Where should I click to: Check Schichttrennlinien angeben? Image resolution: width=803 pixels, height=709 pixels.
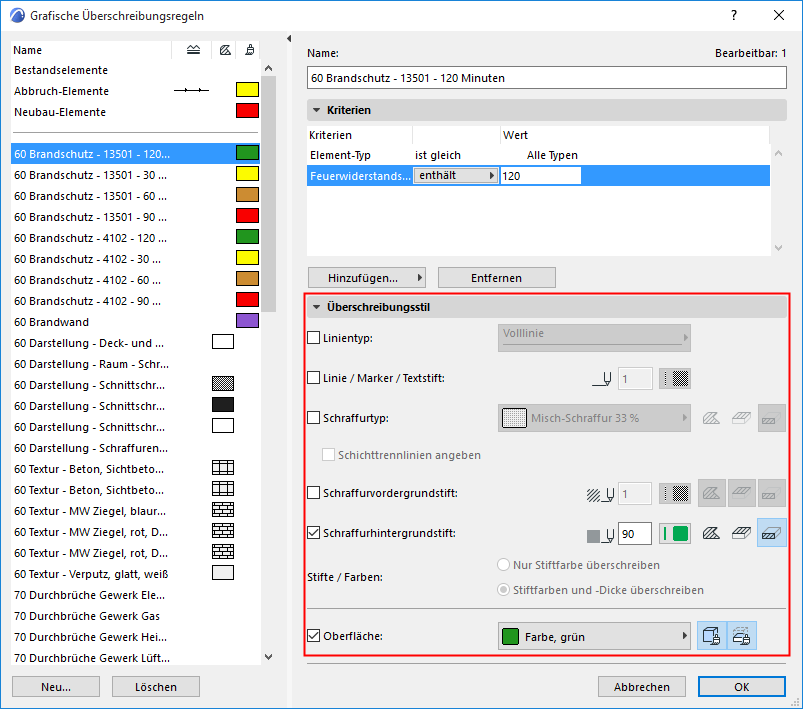(x=328, y=454)
